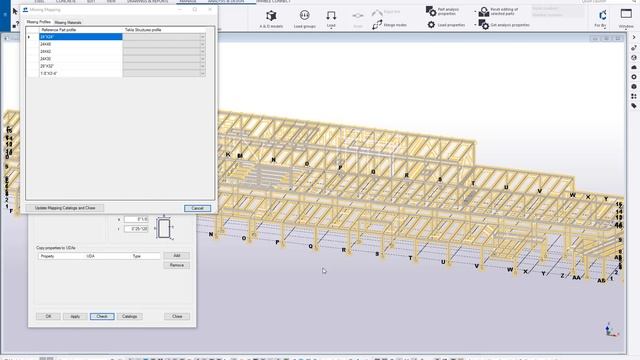Click the Close button in lower dialog
This screenshot has width=640, height=360.
coord(177,316)
